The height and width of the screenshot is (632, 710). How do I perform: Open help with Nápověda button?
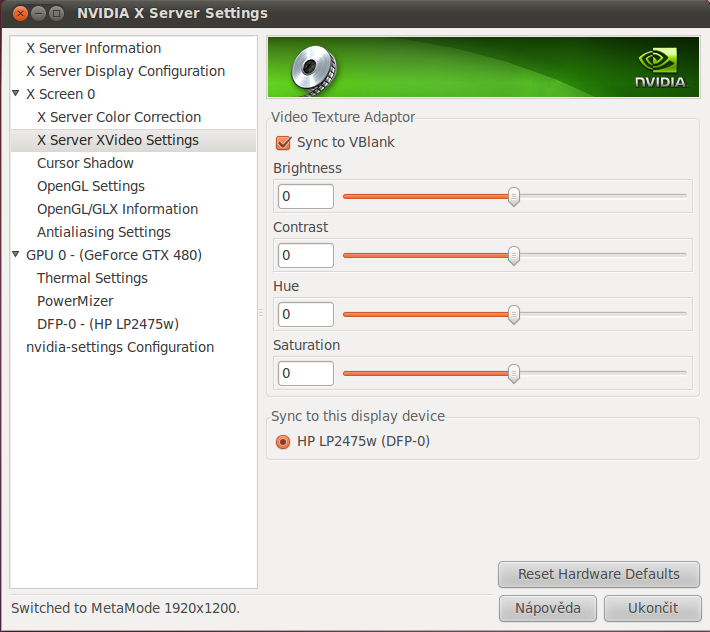pyautogui.click(x=548, y=608)
